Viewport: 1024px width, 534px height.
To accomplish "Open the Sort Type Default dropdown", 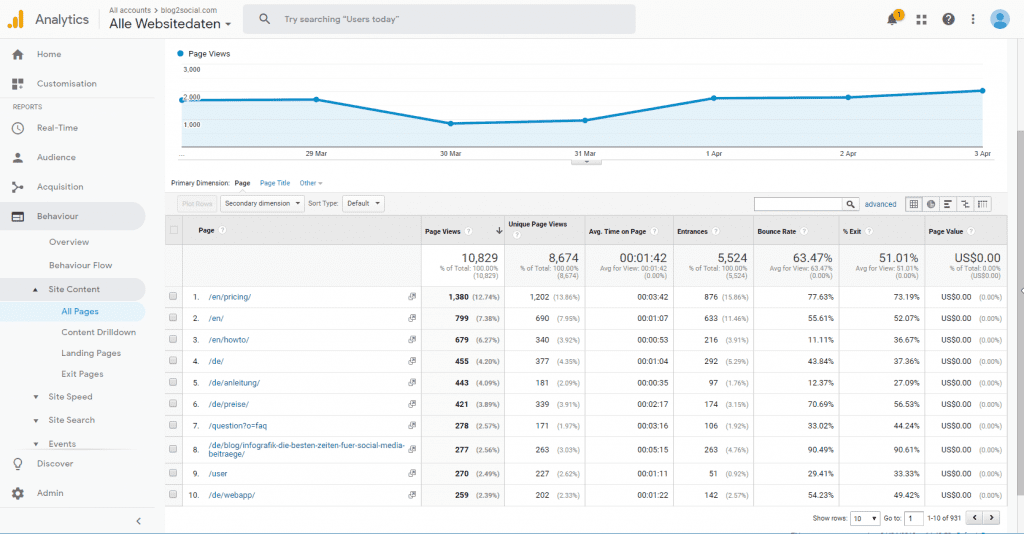I will click(x=363, y=204).
